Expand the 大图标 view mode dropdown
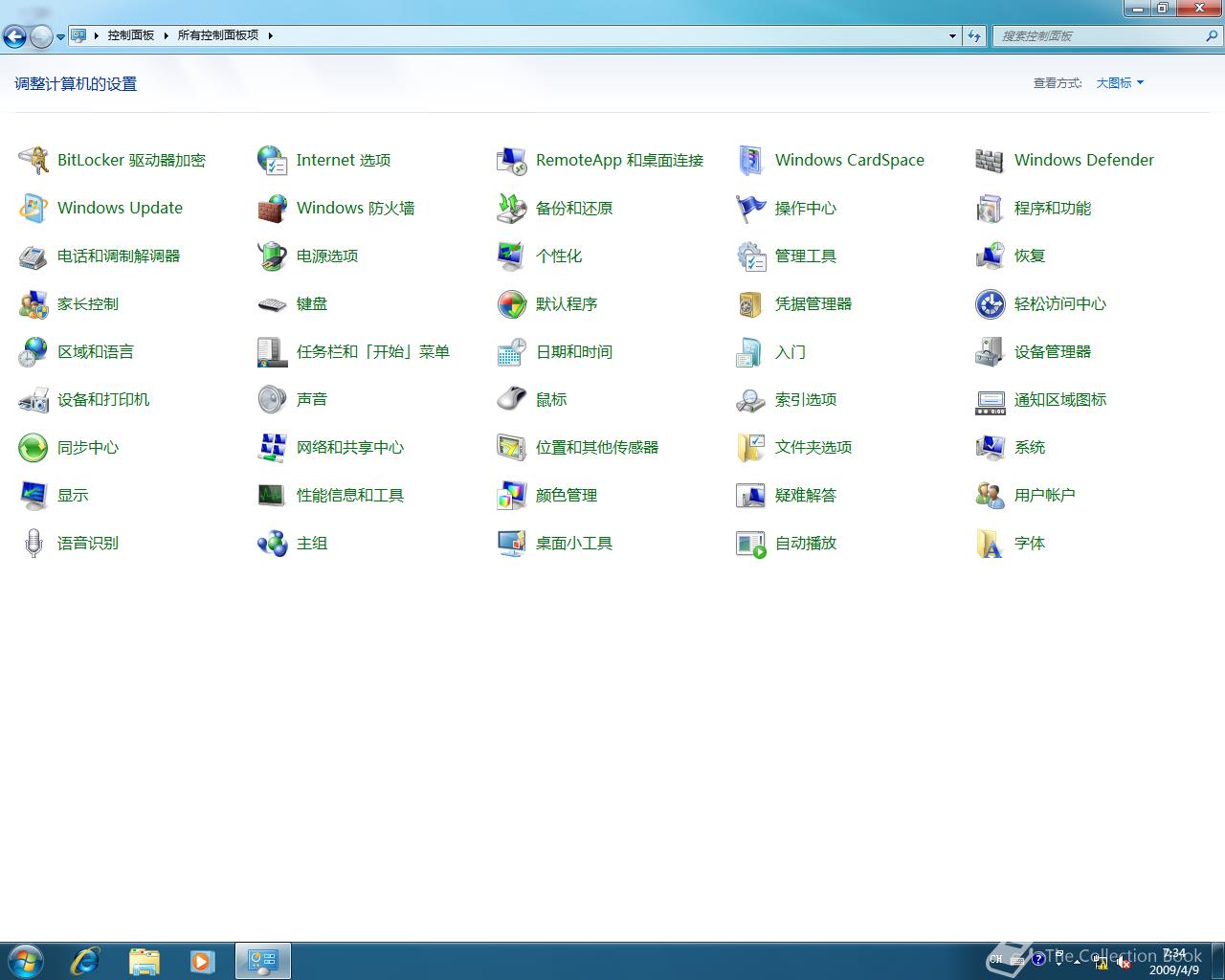The width and height of the screenshot is (1225, 980). 1120,83
